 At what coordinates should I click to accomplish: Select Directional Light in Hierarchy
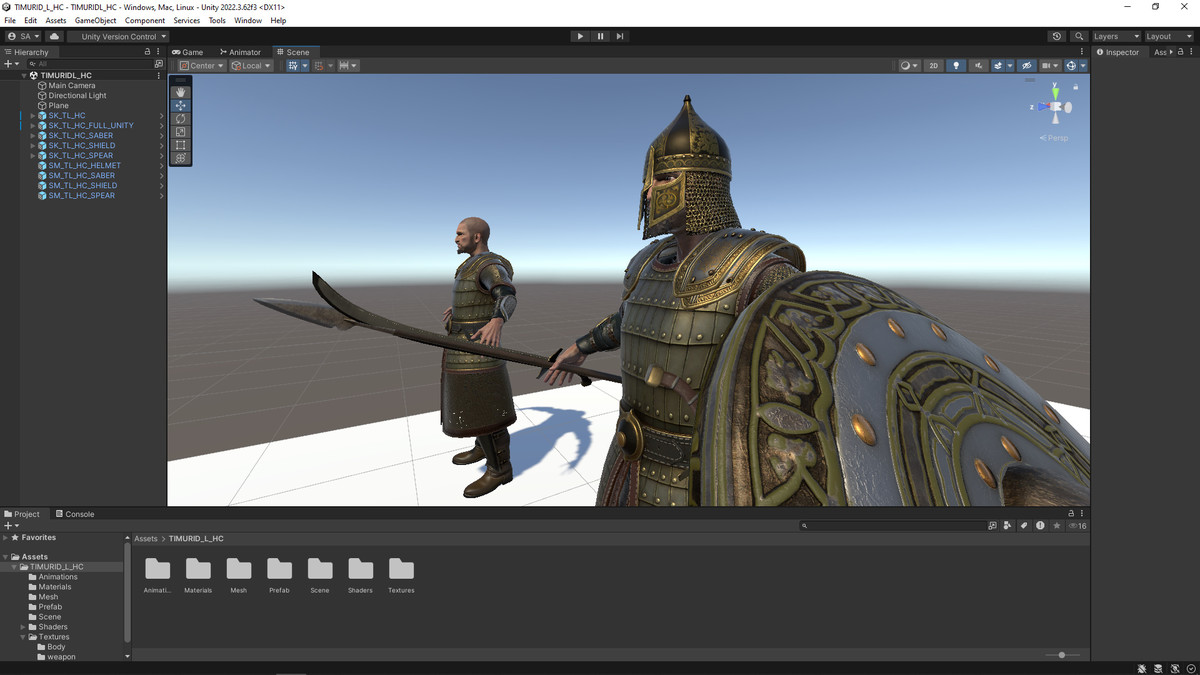[x=77, y=96]
